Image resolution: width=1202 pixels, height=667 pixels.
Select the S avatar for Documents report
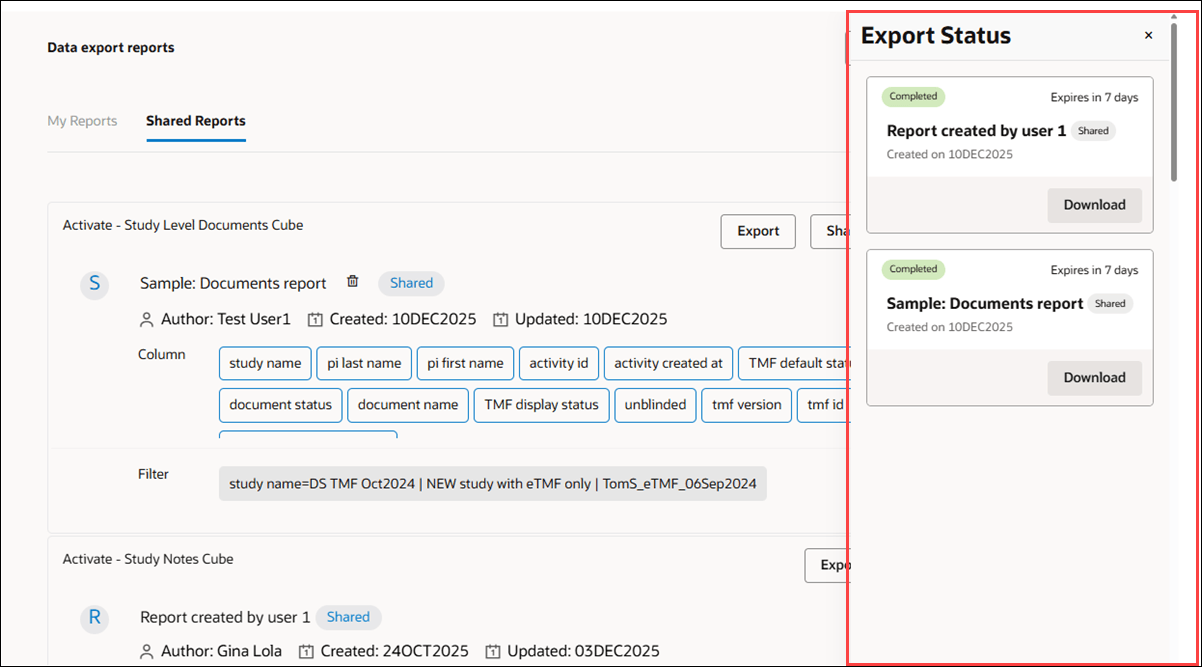(94, 284)
